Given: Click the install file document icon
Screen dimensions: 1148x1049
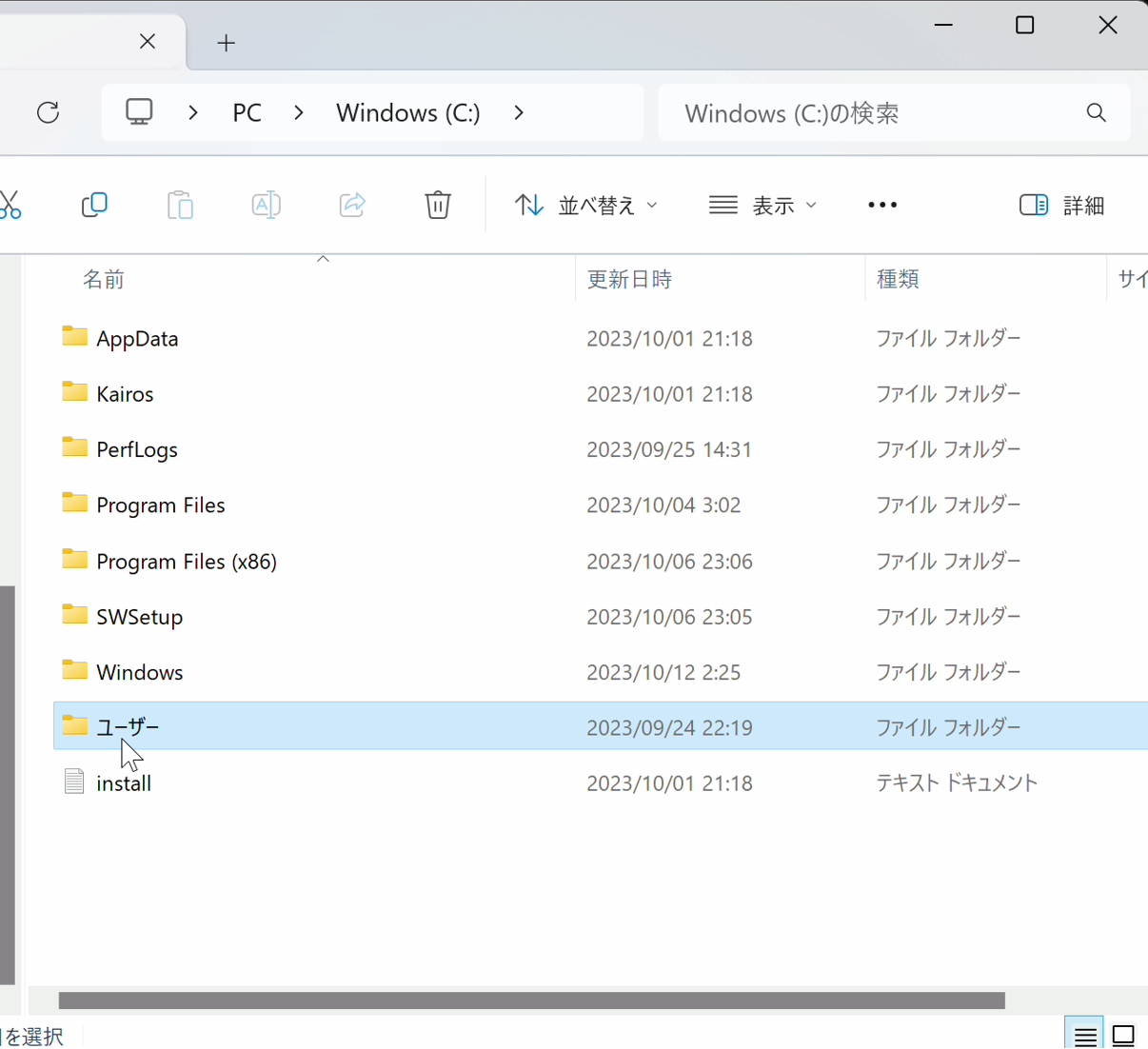Looking at the screenshot, I should pyautogui.click(x=74, y=782).
